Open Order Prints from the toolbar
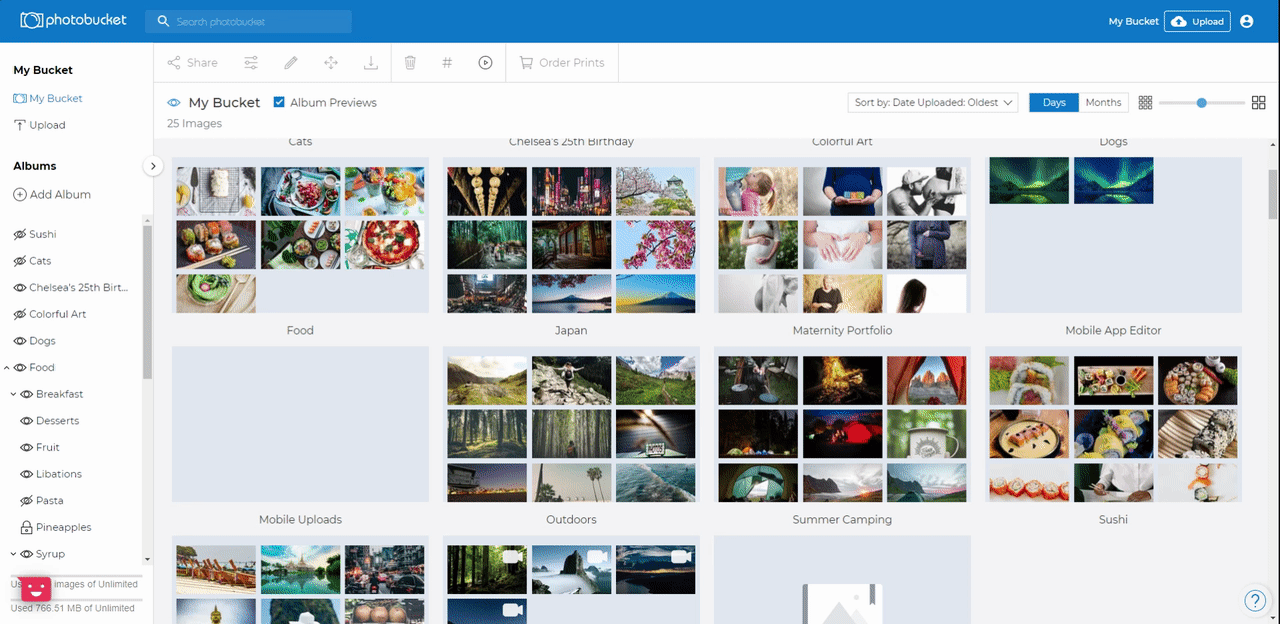 (562, 63)
